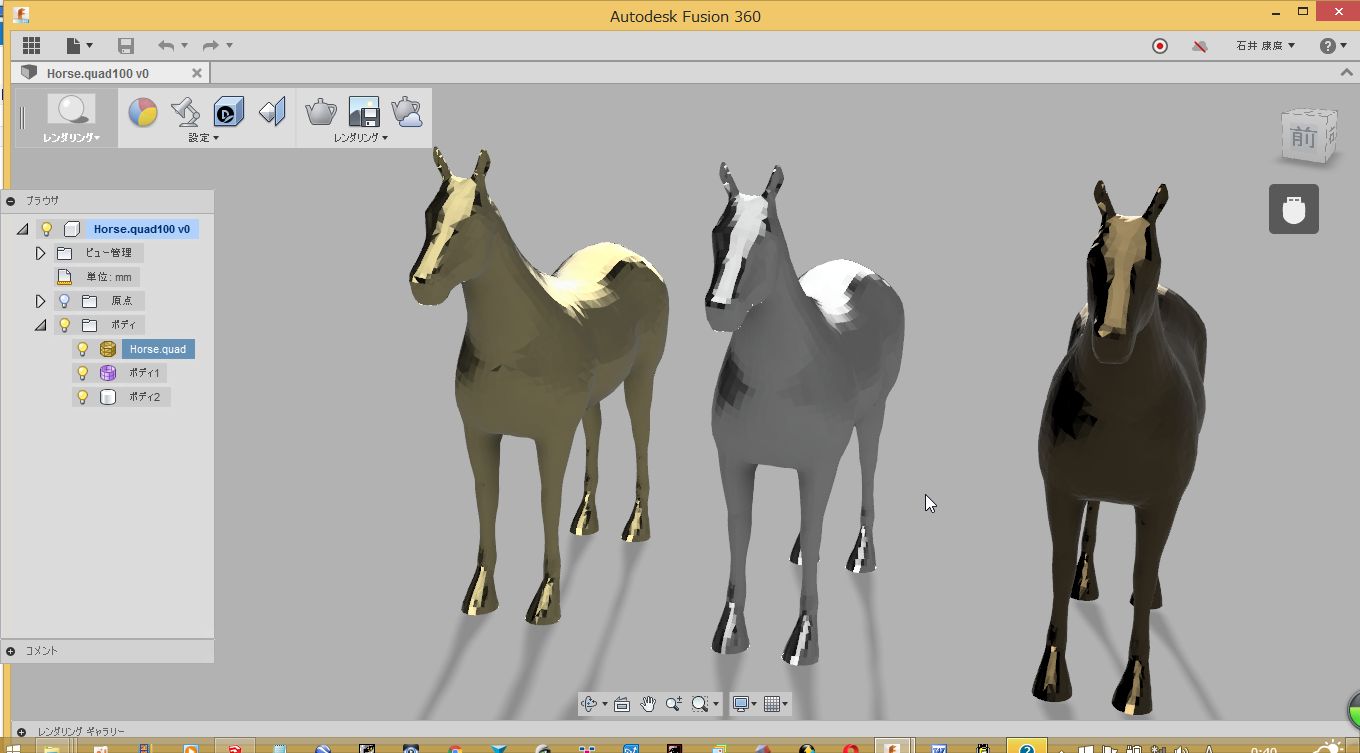Start In-canvas Render teapot icon
The height and width of the screenshot is (753, 1360).
pyautogui.click(x=320, y=112)
